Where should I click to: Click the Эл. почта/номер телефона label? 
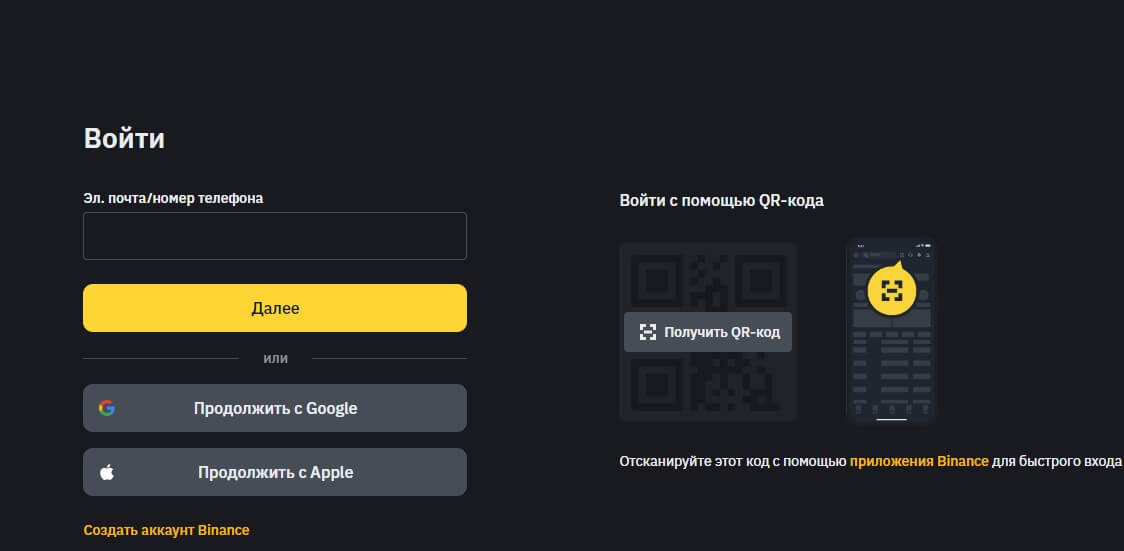tap(173, 198)
